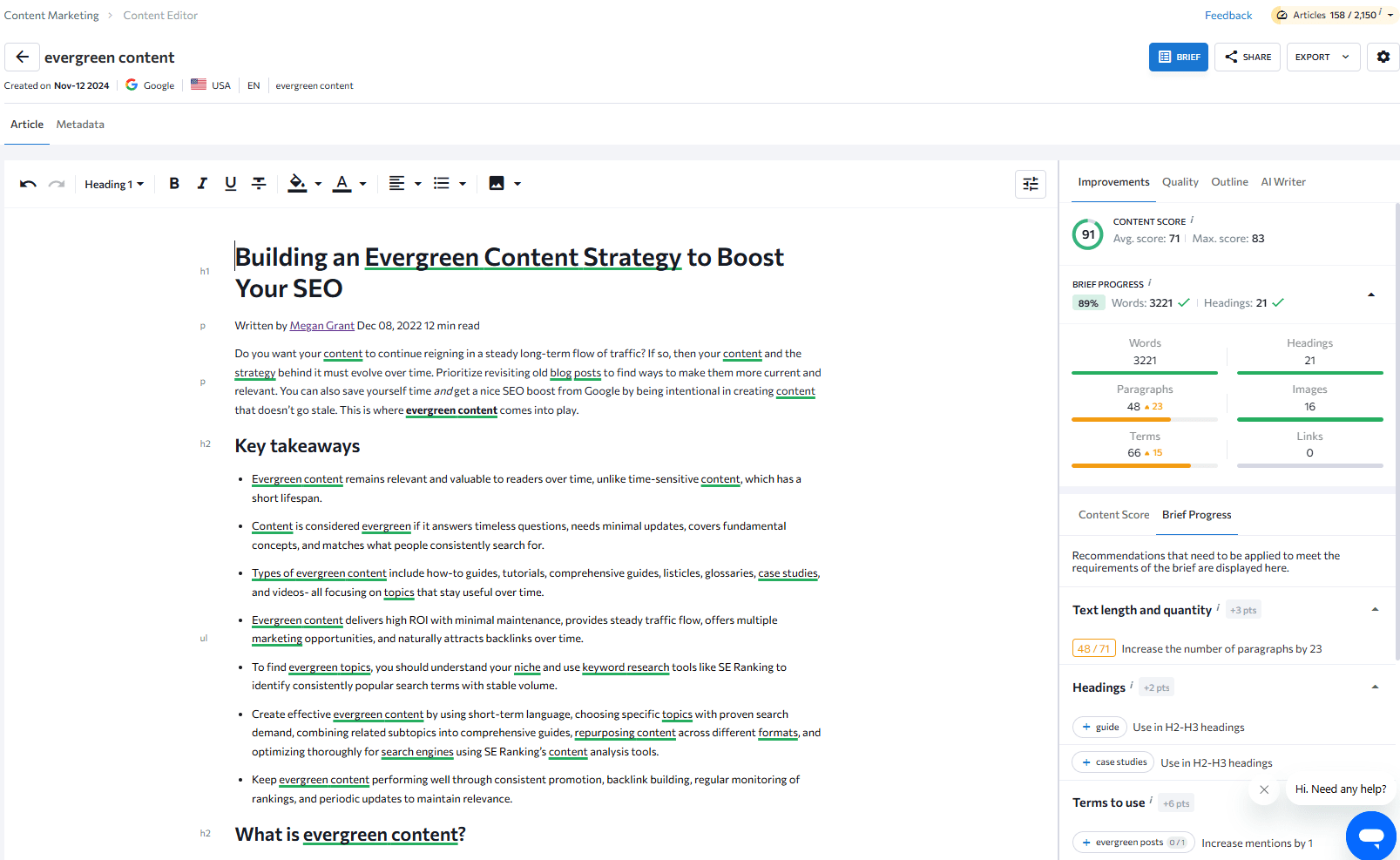Click the highlight fill color icon
The height and width of the screenshot is (860, 1400).
click(x=297, y=184)
